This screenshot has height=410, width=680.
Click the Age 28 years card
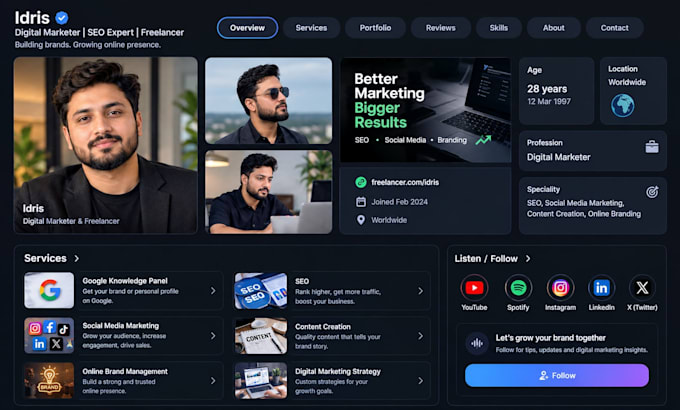click(x=556, y=91)
